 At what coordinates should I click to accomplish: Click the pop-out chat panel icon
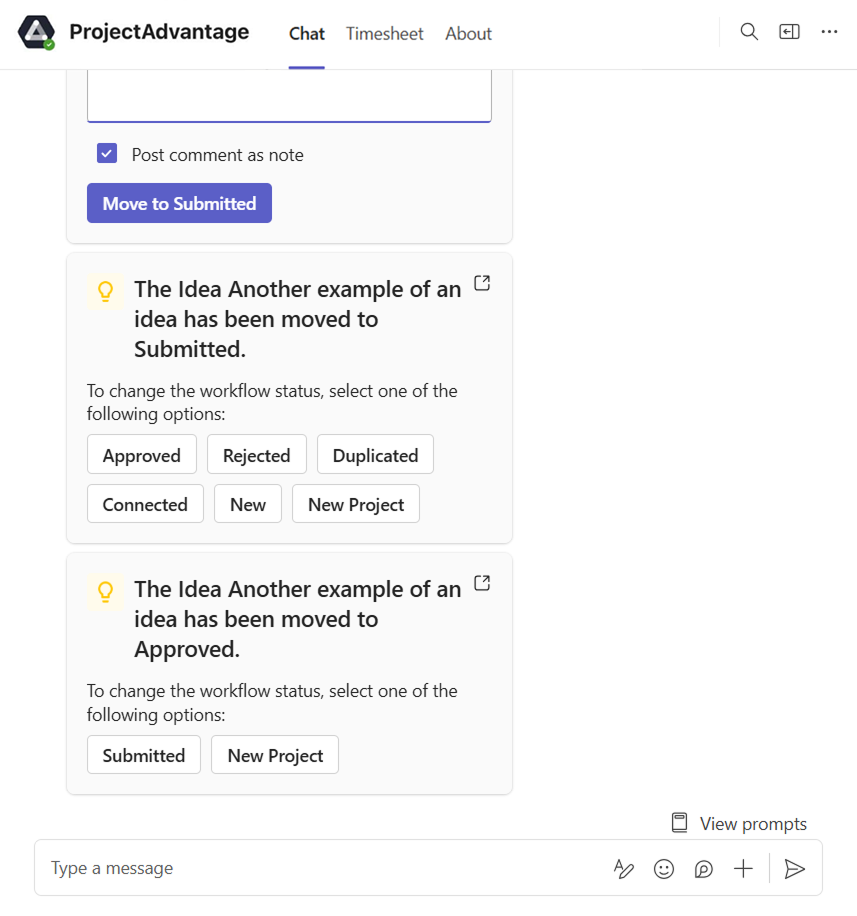(x=790, y=32)
